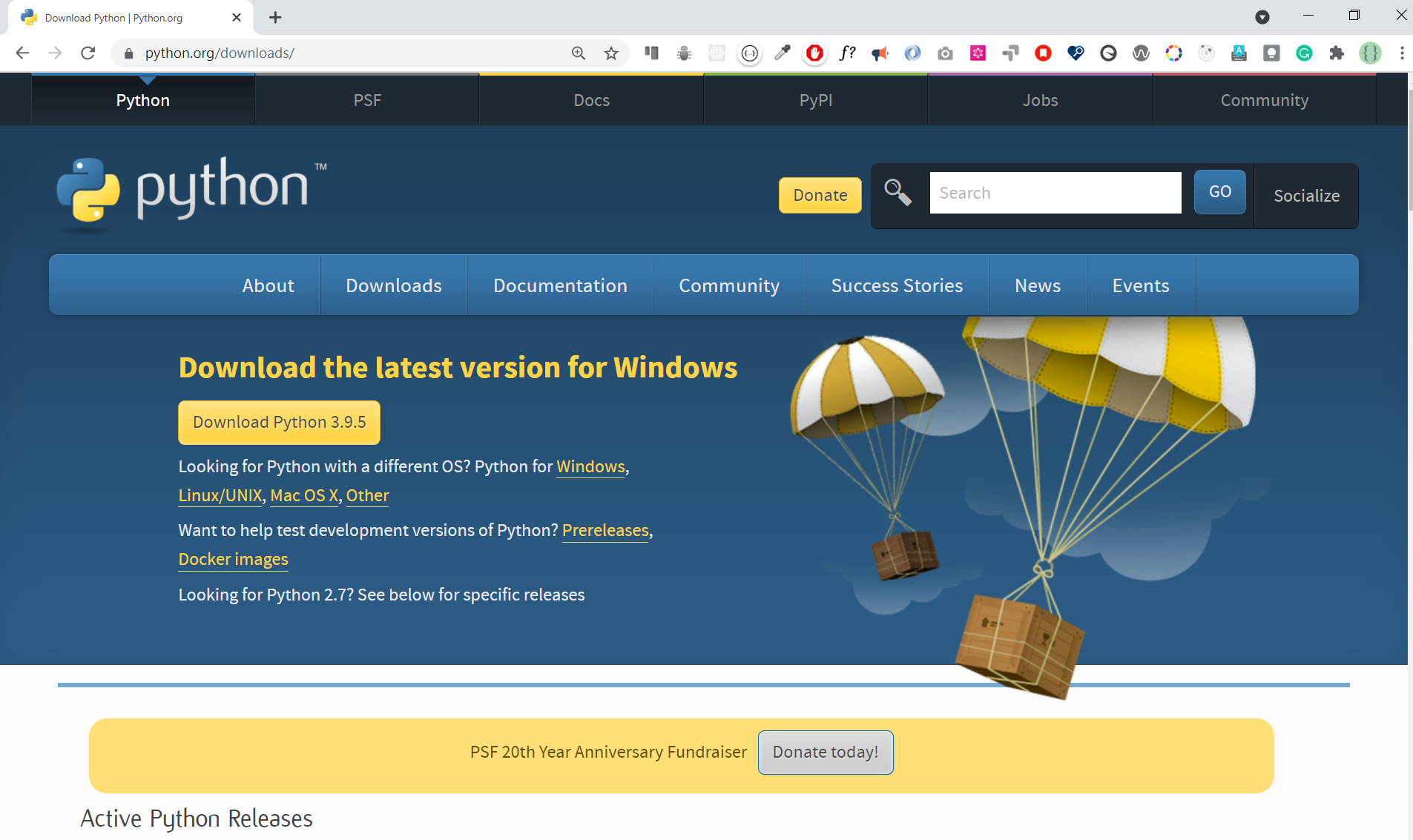The height and width of the screenshot is (840, 1413).
Task: Click the GO search button
Action: 1220,192
